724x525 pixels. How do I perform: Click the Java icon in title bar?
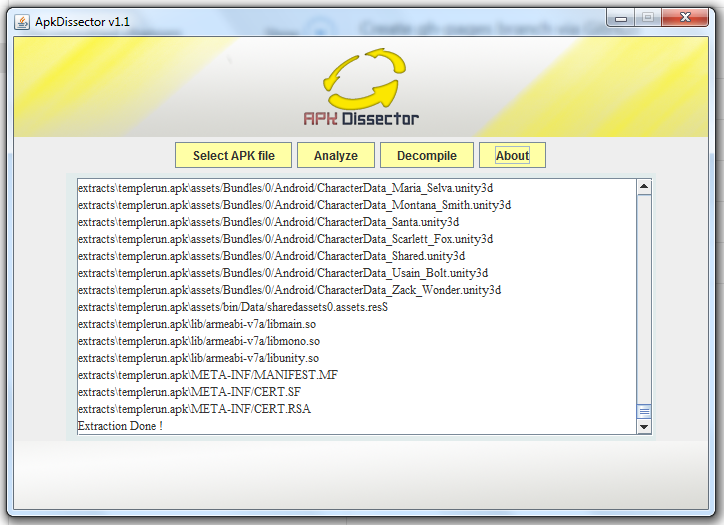(22, 20)
